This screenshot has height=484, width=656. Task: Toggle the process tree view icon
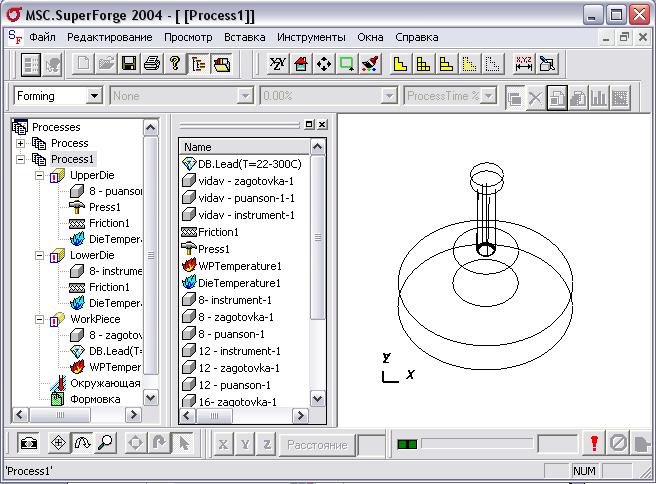click(x=198, y=64)
